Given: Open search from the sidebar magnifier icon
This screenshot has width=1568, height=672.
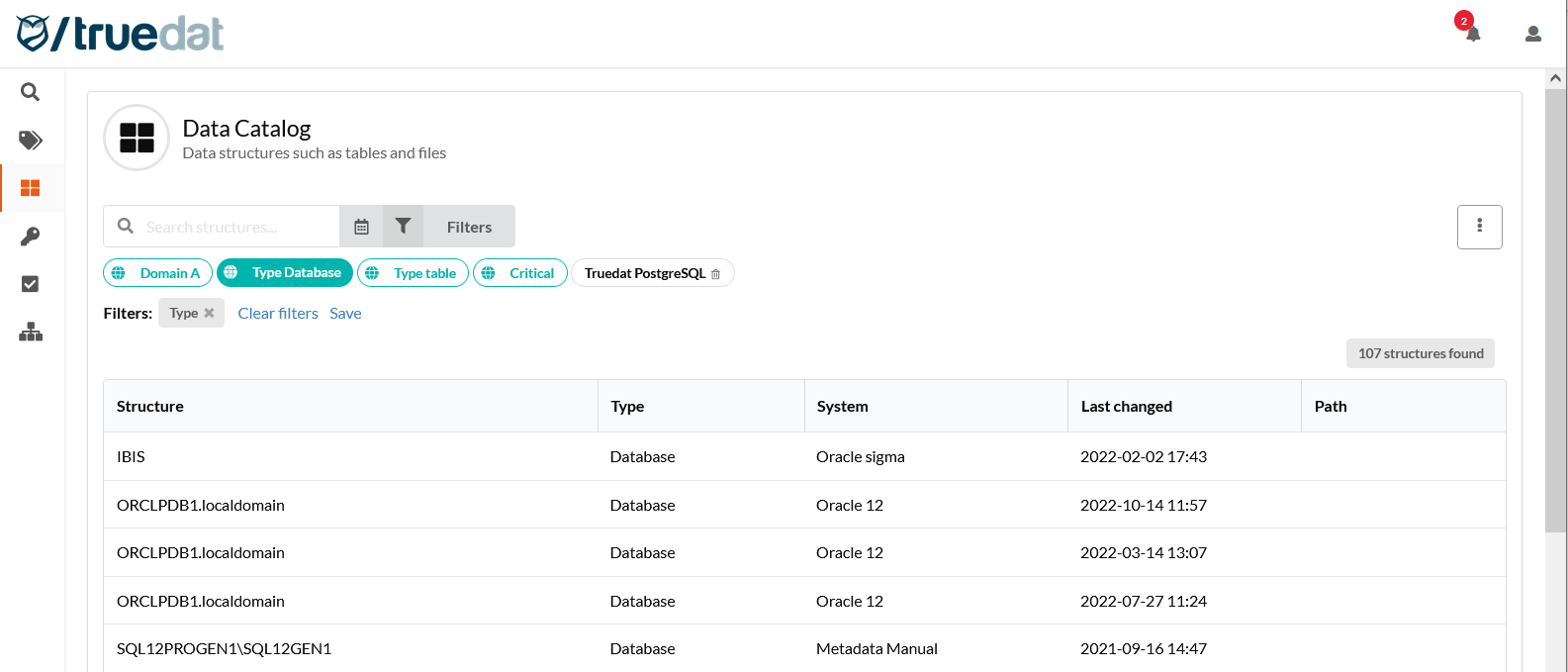Looking at the screenshot, I should [x=31, y=92].
